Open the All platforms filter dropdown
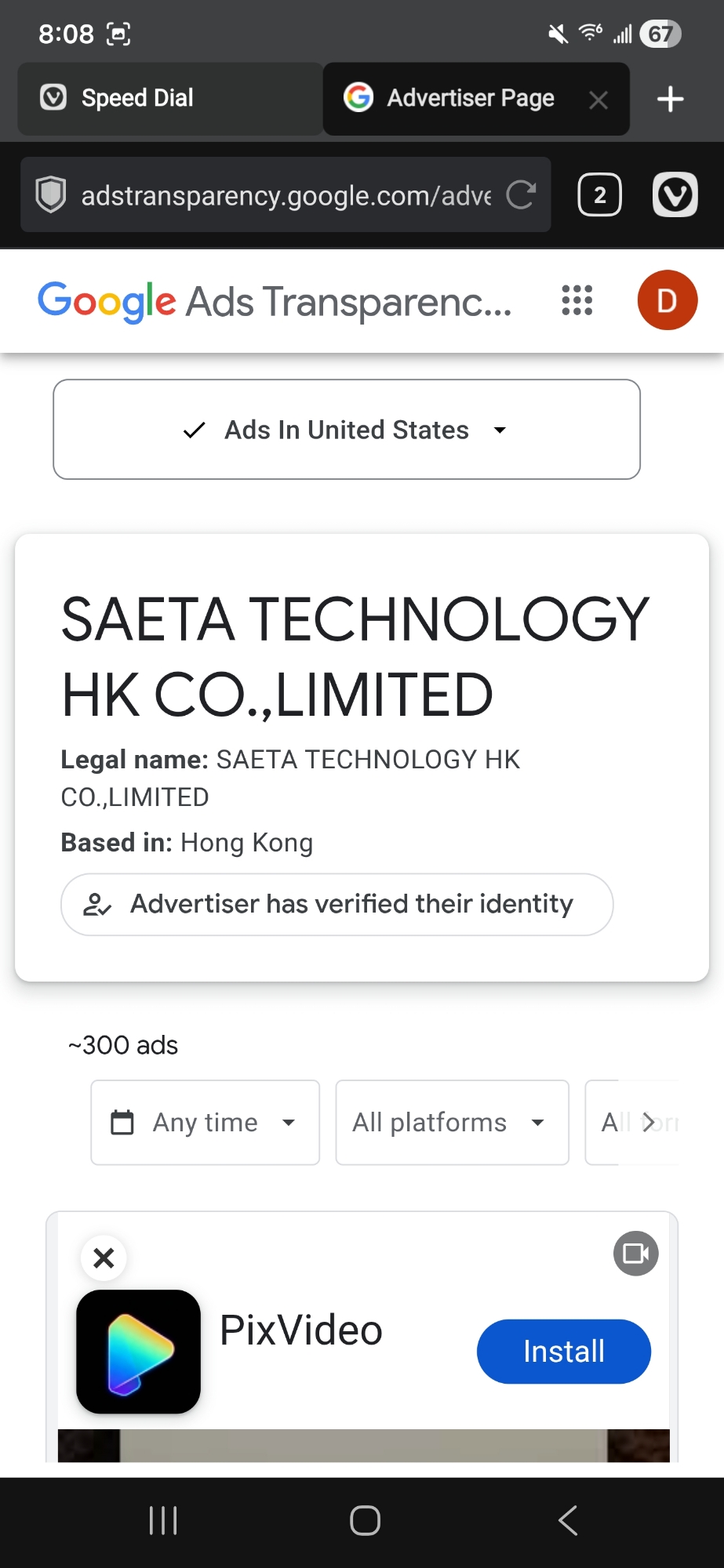 pos(451,1123)
